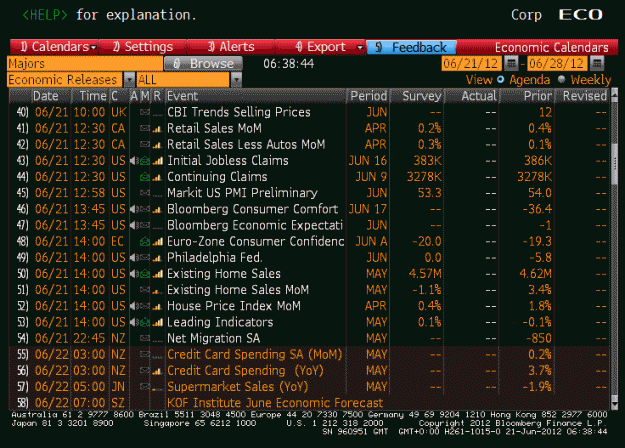Click alert speaker icon for Bloomberg Consumer Comfort
The height and width of the screenshot is (448, 625).
134,209
